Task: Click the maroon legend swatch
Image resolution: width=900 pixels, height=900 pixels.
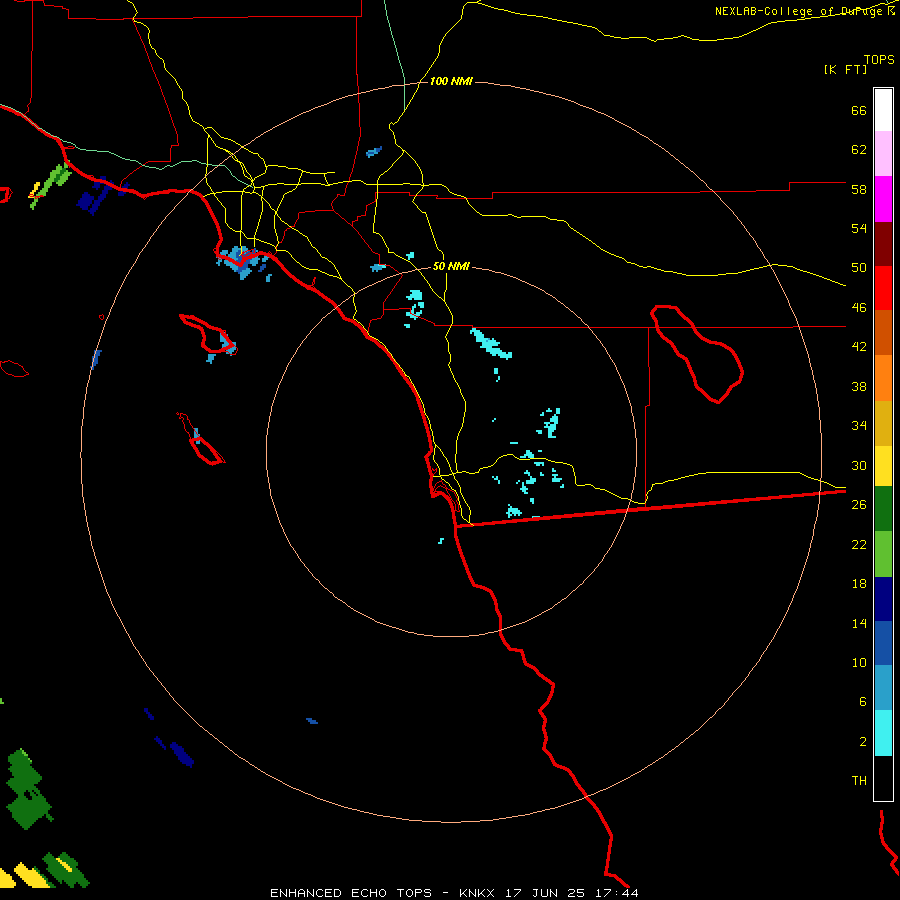Action: (x=883, y=244)
